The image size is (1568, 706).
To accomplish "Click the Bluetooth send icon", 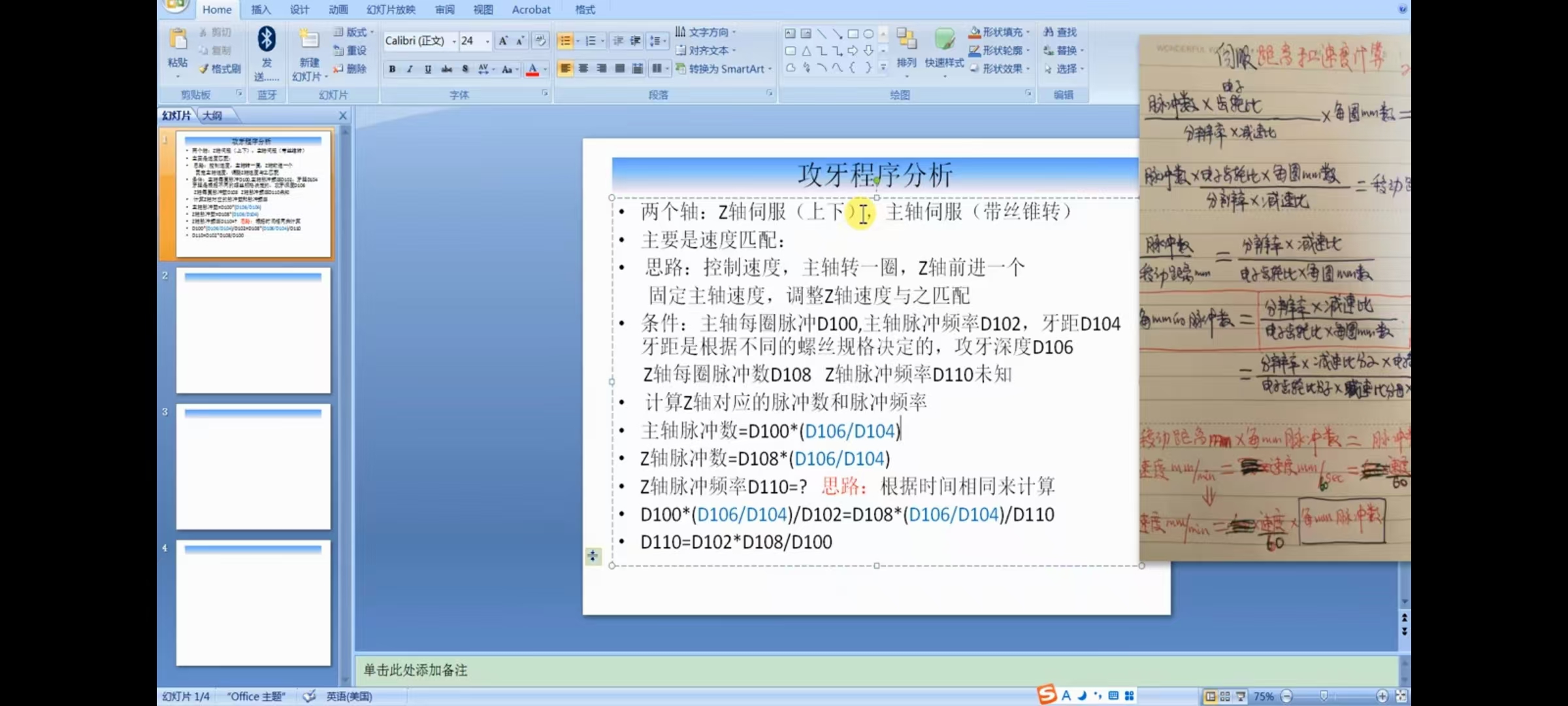I will tap(266, 39).
